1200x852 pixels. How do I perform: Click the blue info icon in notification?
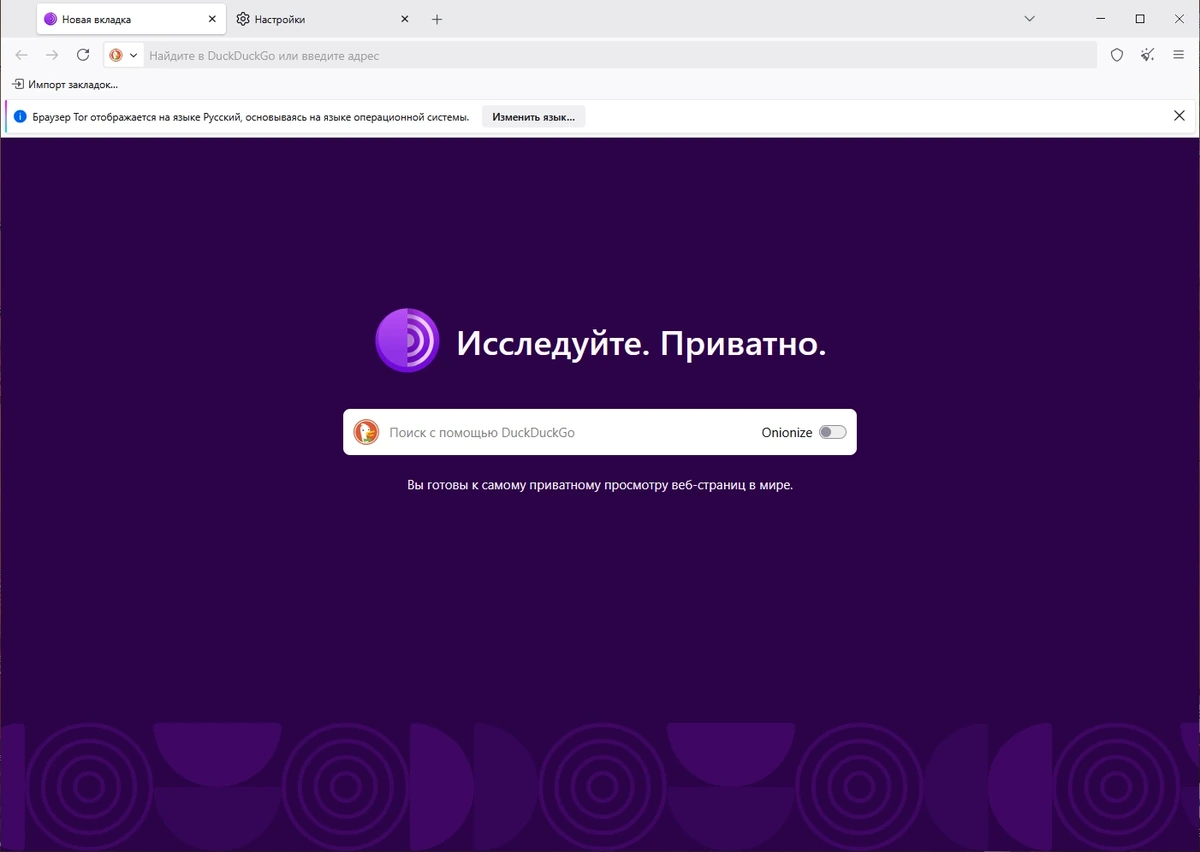pyautogui.click(x=20, y=117)
